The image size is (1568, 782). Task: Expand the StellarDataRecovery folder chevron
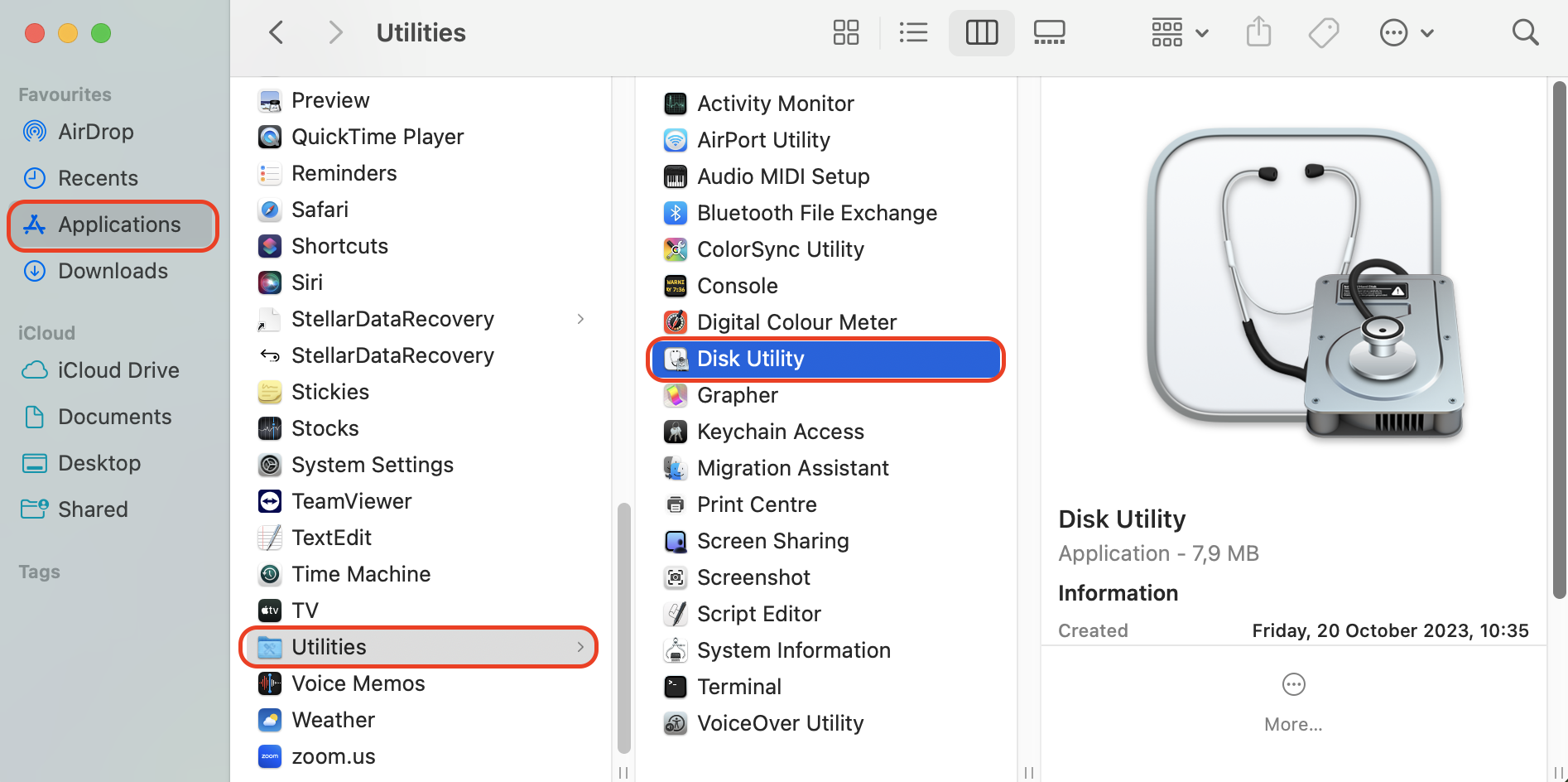click(x=580, y=319)
